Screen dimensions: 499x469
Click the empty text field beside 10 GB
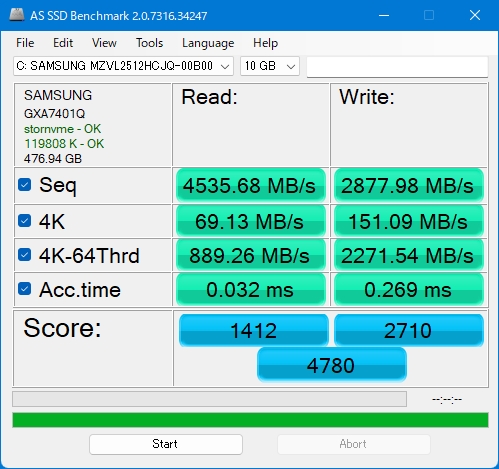click(397, 67)
